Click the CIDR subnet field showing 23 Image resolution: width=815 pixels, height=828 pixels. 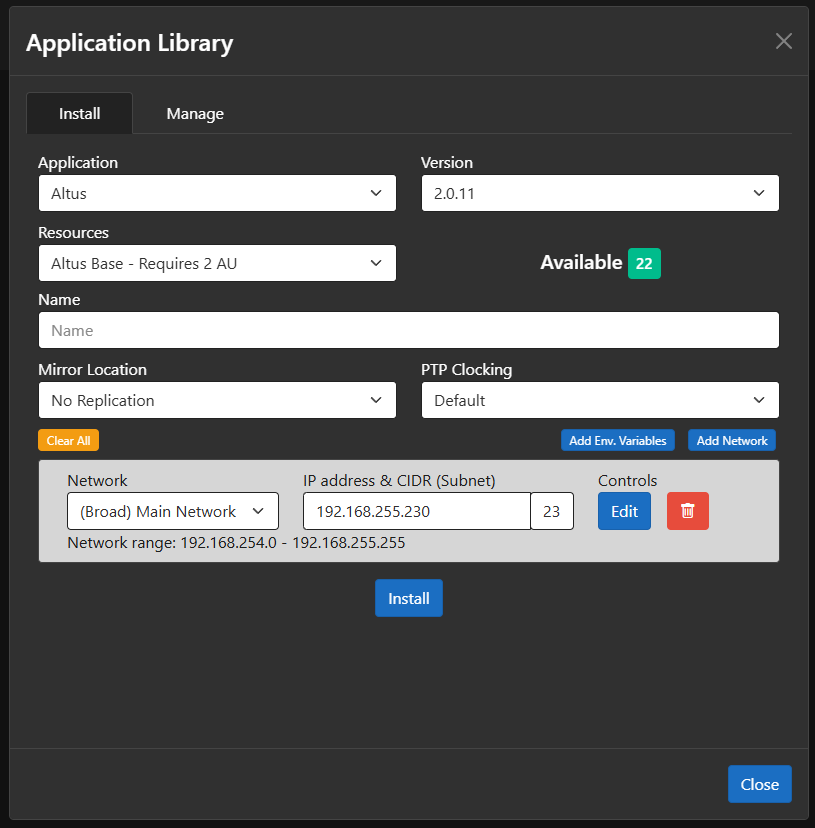[x=552, y=511]
